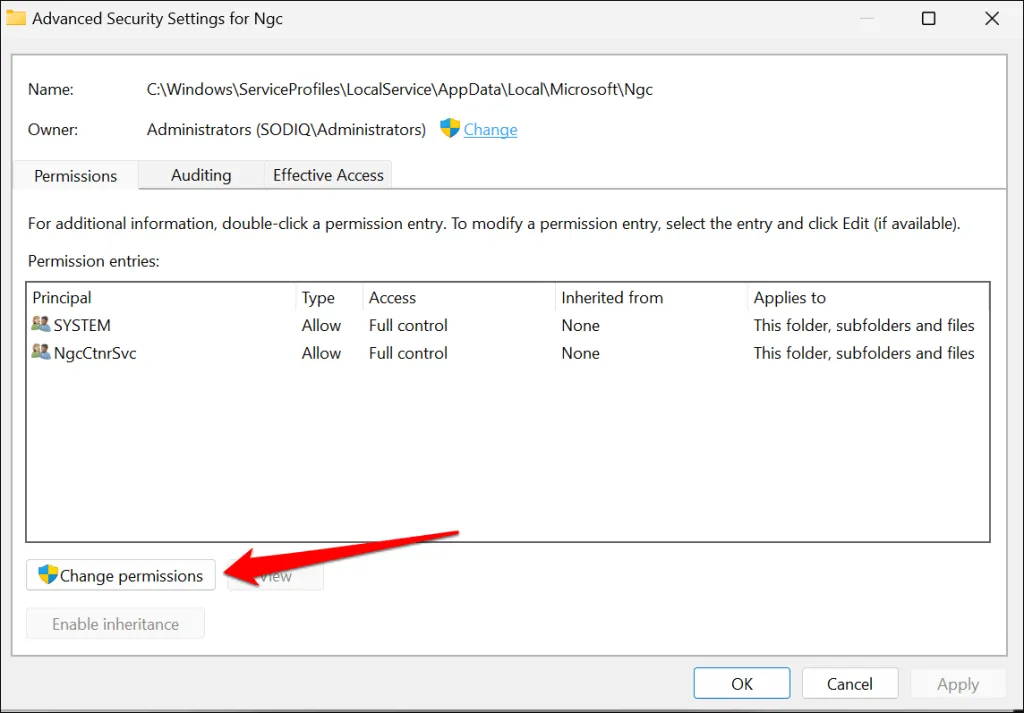Click the shield icon beside the owner Change link
Viewport: 1024px width, 713px height.
point(450,129)
